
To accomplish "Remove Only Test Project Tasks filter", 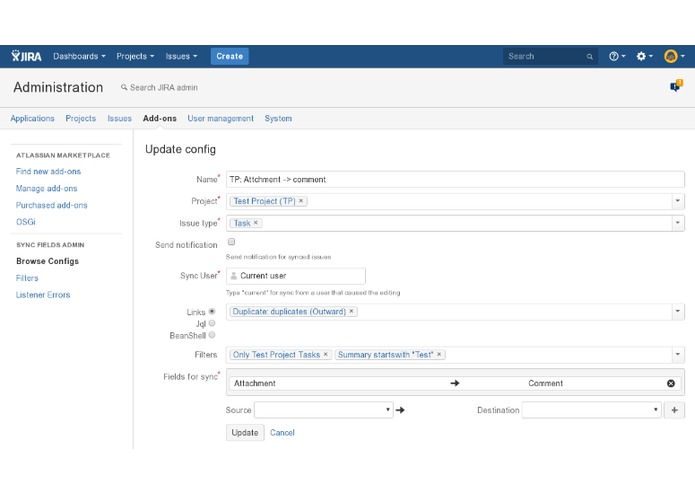I will coord(325,354).
